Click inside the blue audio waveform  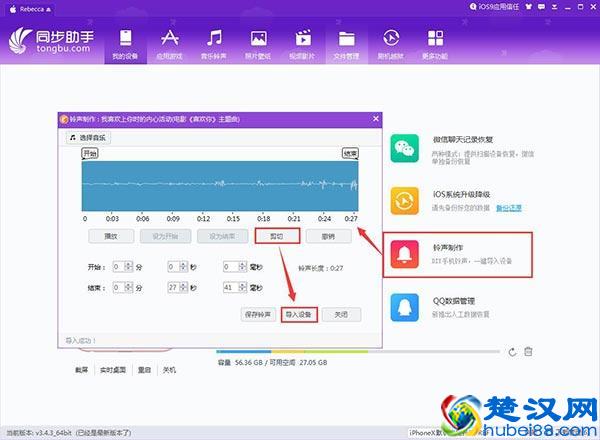click(x=220, y=186)
